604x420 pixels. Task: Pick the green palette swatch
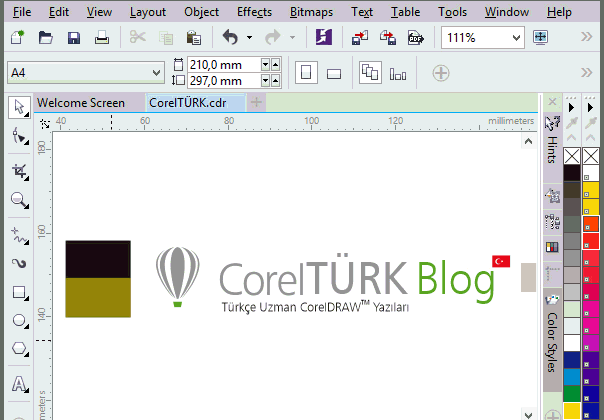tap(572, 393)
